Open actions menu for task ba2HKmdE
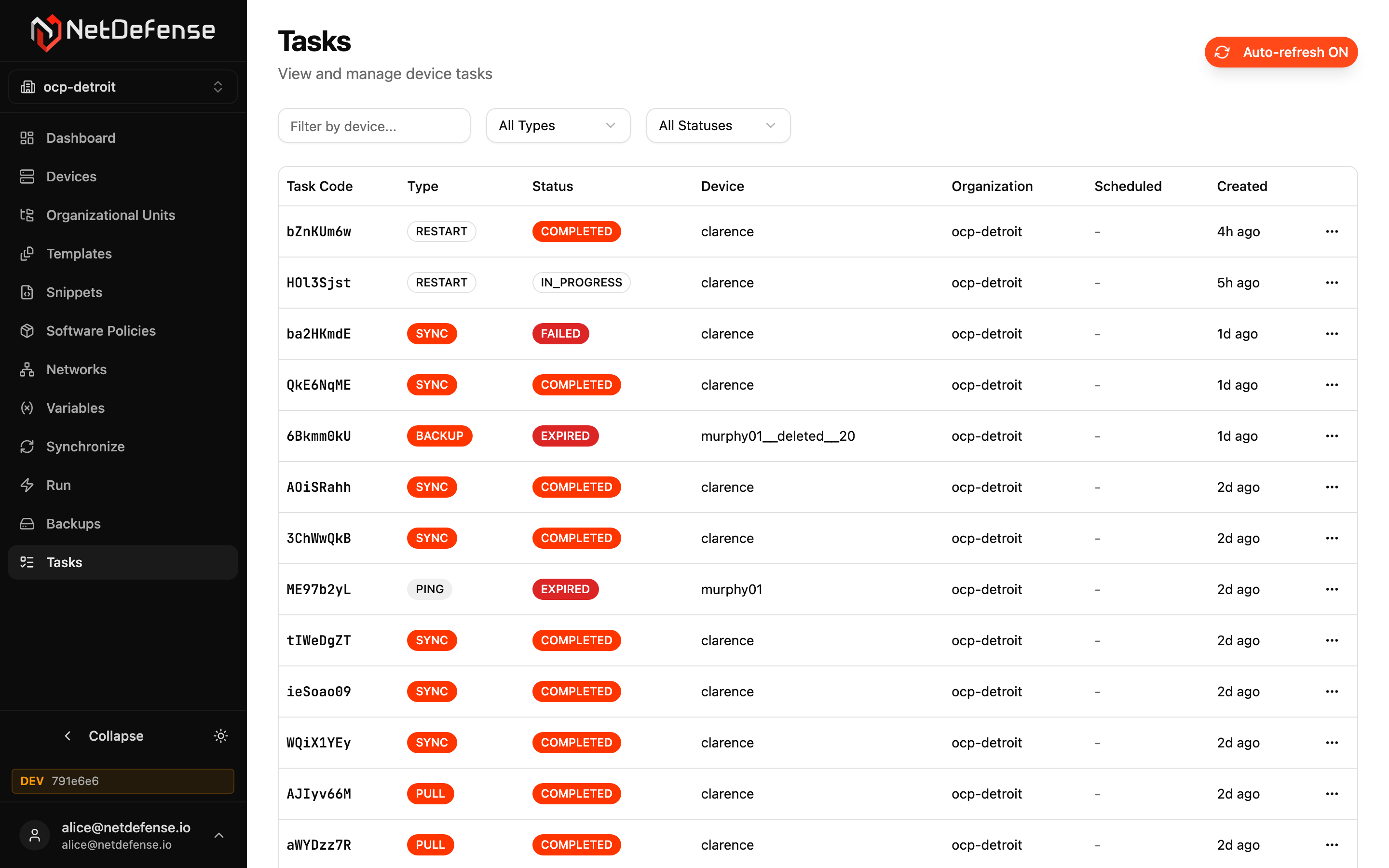Viewport: 1389px width, 868px height. tap(1332, 334)
